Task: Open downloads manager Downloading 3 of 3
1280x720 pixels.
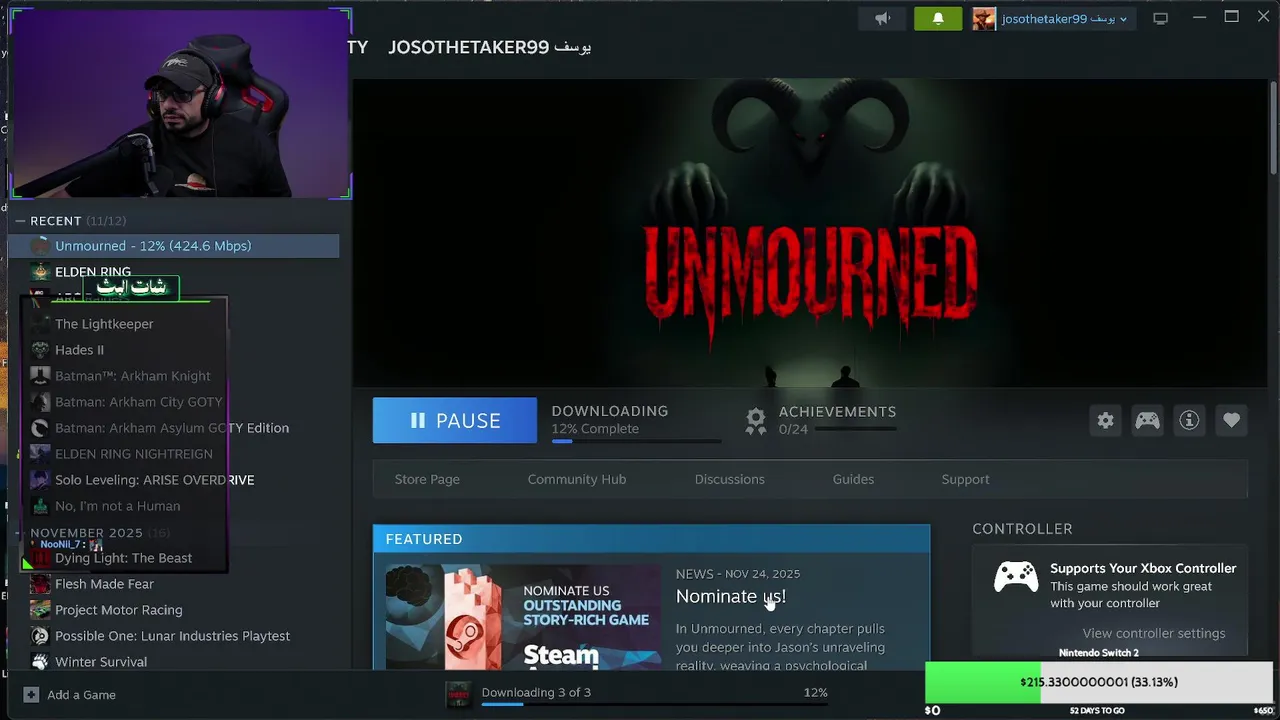Action: pos(536,692)
